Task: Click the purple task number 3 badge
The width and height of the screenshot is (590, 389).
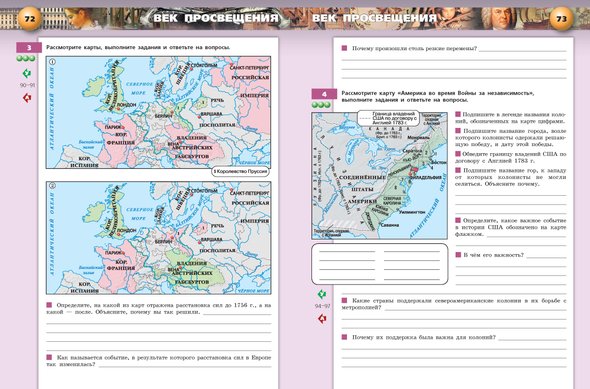Action: coord(29,47)
